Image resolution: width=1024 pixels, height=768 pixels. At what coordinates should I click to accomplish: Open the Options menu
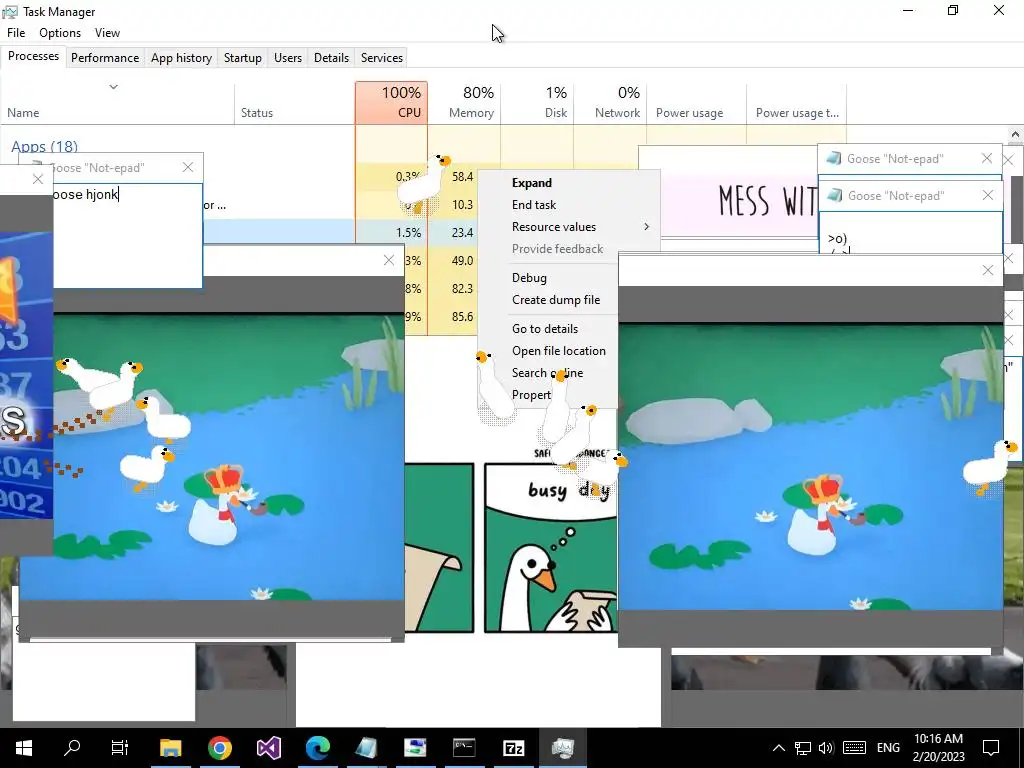coord(60,33)
